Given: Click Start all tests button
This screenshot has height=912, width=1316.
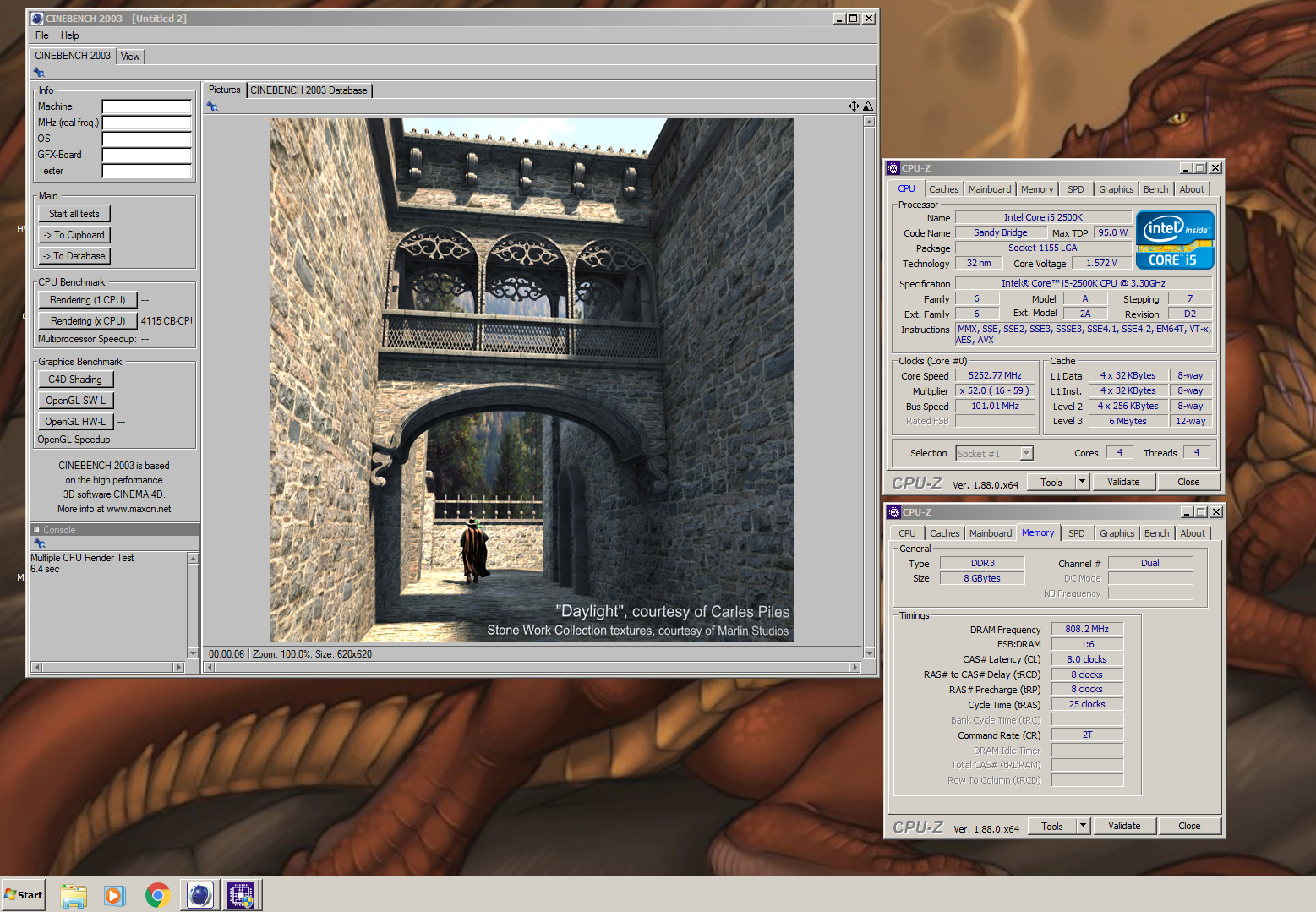Looking at the screenshot, I should (74, 214).
